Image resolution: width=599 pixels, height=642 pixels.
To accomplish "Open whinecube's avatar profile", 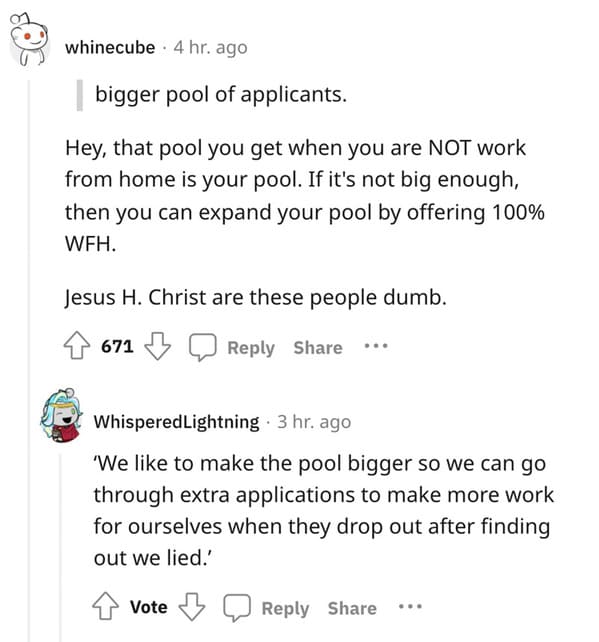I will [x=29, y=40].
